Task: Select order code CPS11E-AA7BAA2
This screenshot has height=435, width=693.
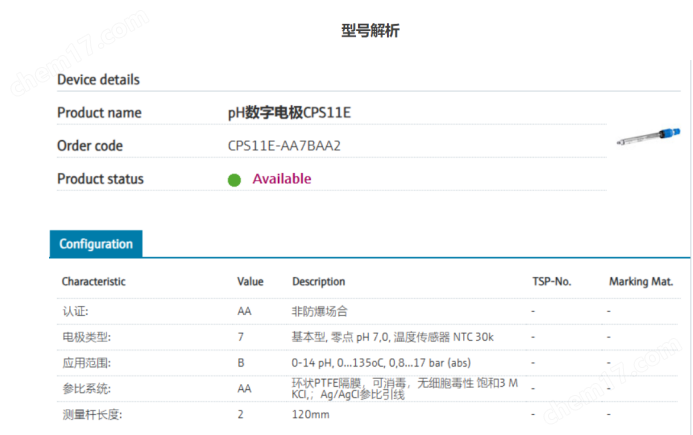Action: click(x=284, y=145)
